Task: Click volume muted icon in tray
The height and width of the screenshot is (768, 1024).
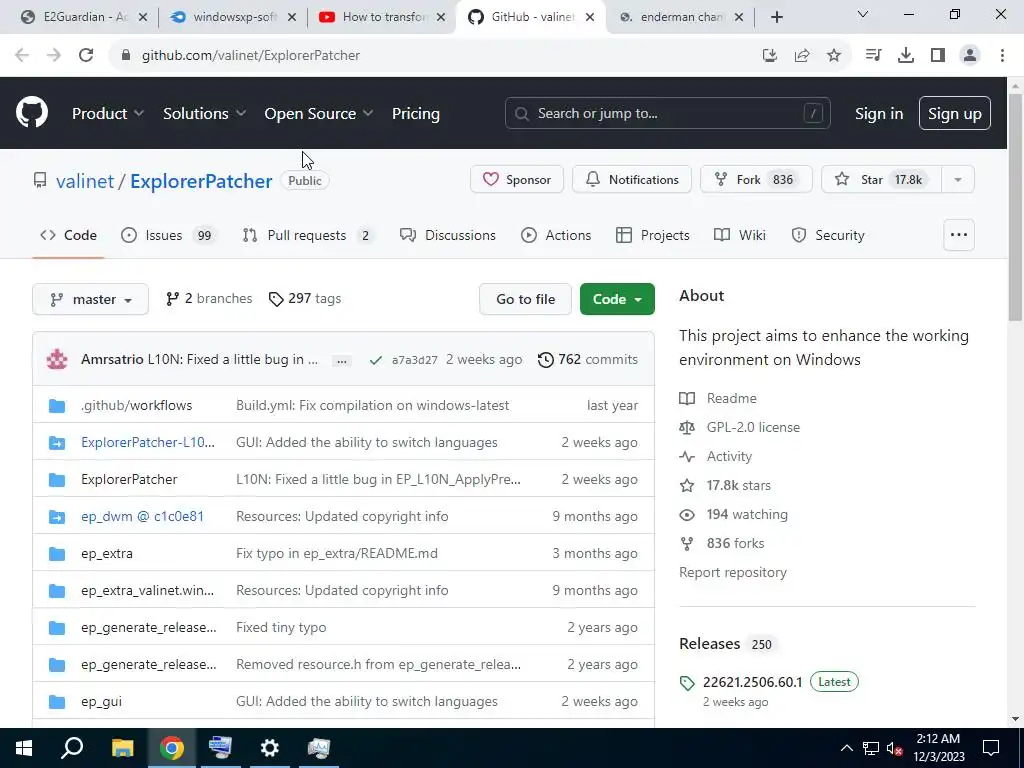Action: coord(894,748)
